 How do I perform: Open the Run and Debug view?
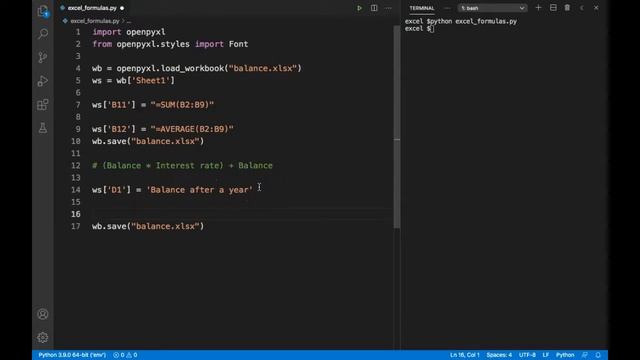[43, 81]
